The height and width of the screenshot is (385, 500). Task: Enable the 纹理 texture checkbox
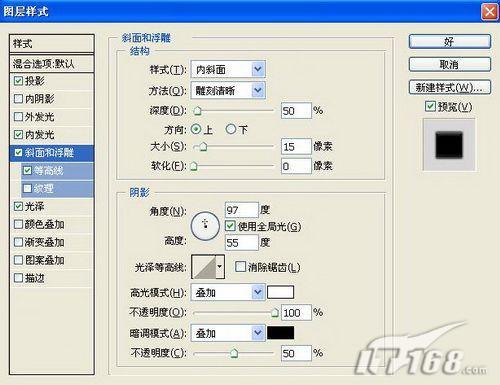tap(27, 189)
